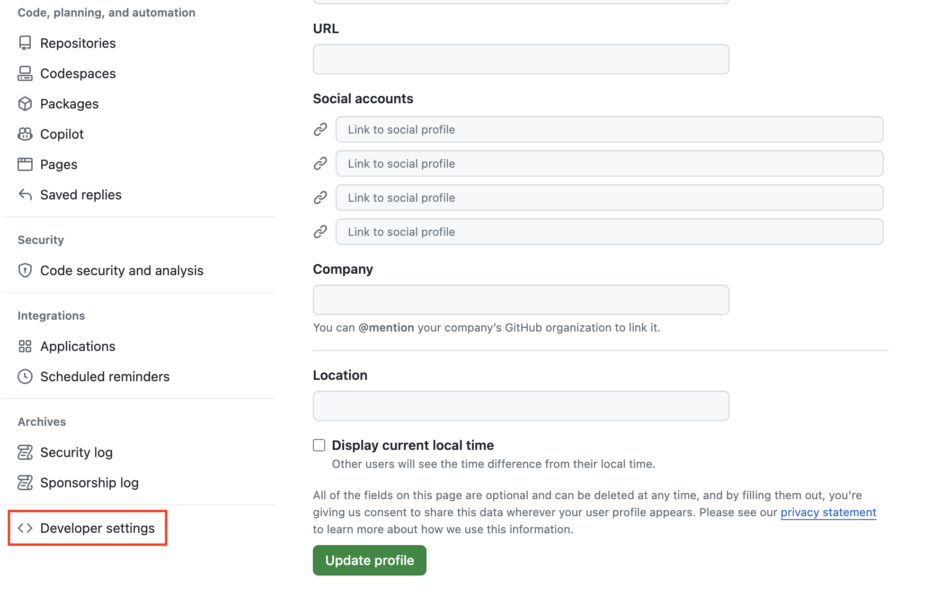Click the Repositories book icon
940x592 pixels.
[25, 43]
